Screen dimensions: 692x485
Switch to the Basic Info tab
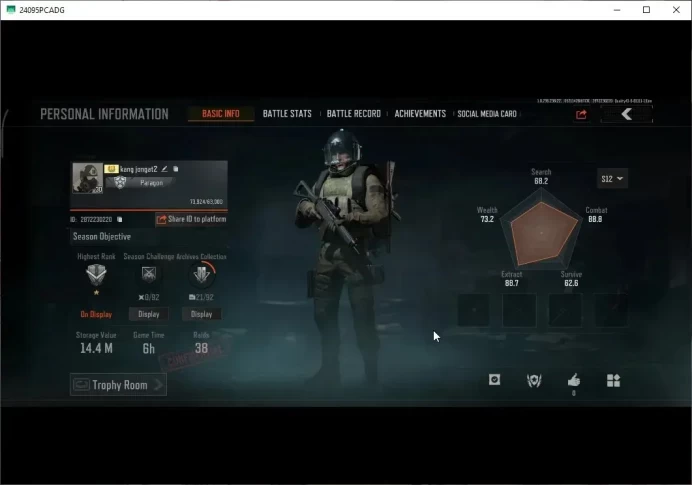pos(221,114)
